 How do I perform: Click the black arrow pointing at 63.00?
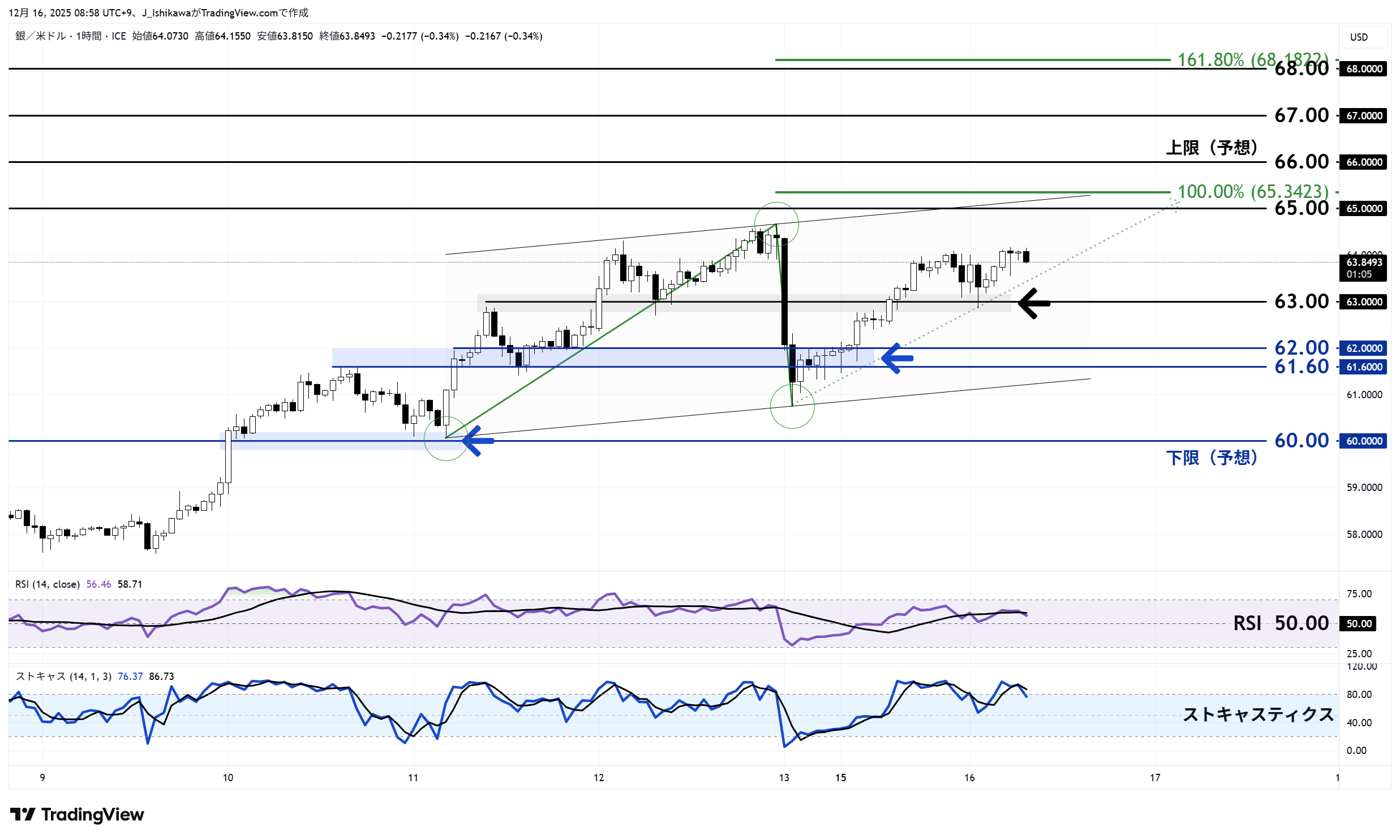pos(1034,303)
